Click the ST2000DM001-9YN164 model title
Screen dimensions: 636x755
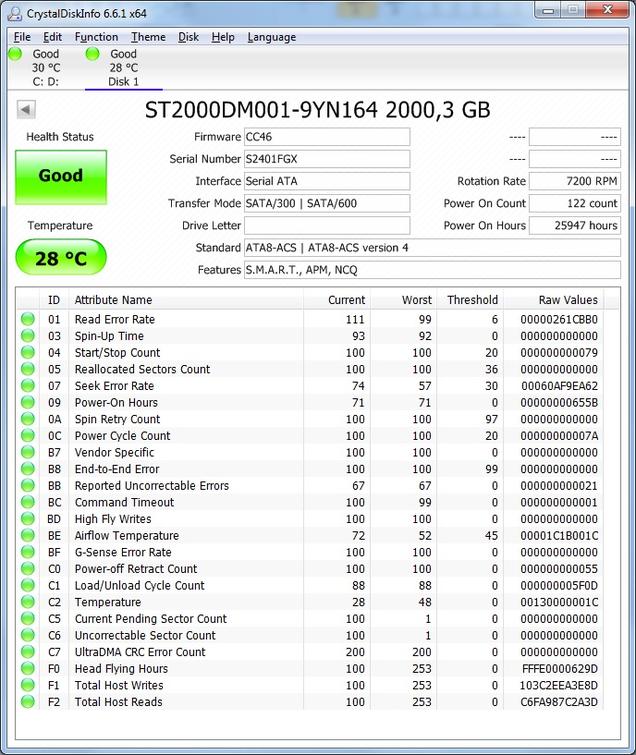[x=317, y=110]
